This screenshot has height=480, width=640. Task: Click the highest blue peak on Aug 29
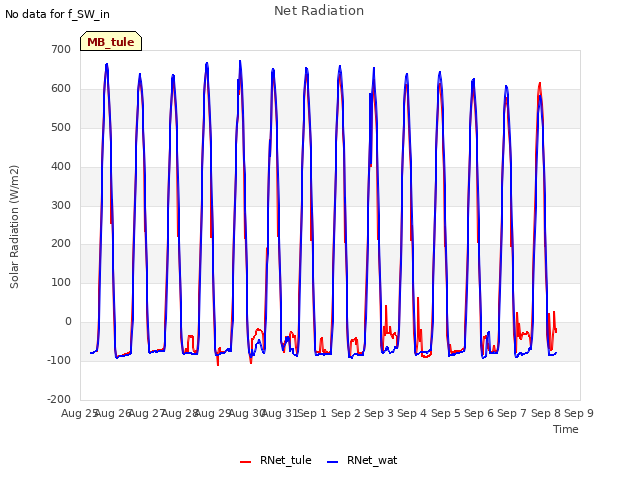tap(240, 62)
